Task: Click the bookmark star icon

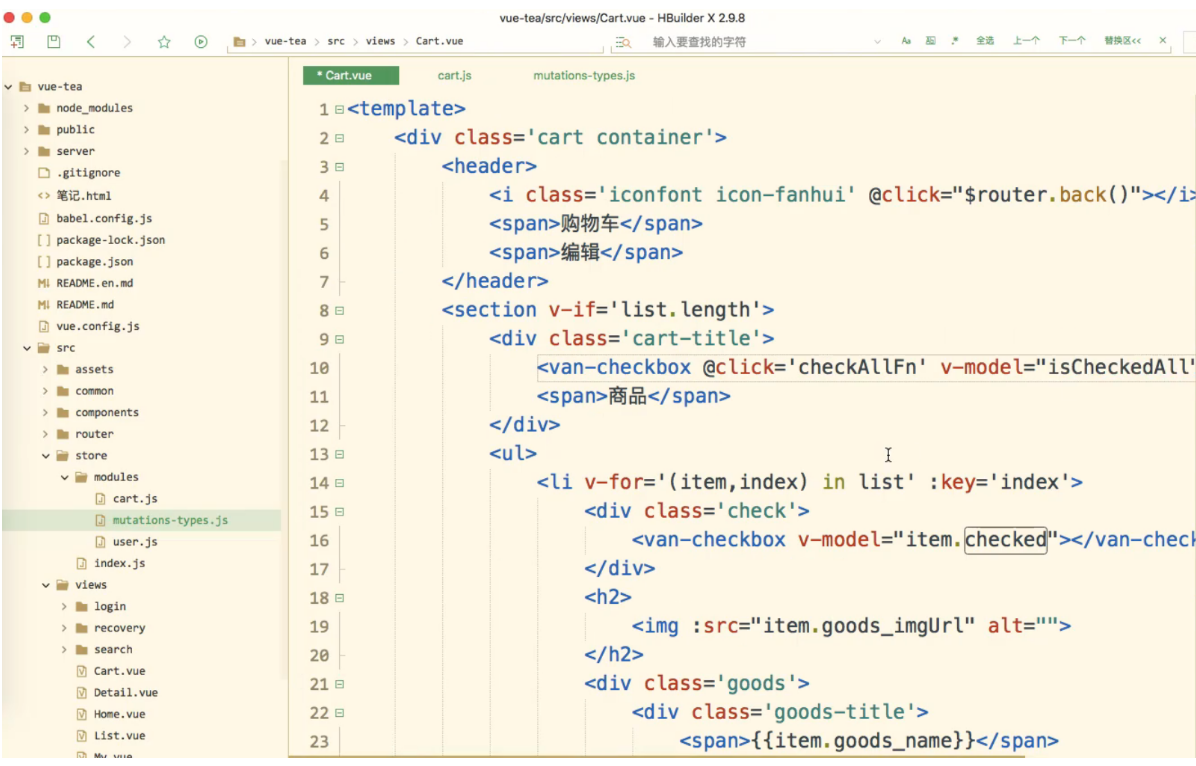Action: (x=164, y=41)
